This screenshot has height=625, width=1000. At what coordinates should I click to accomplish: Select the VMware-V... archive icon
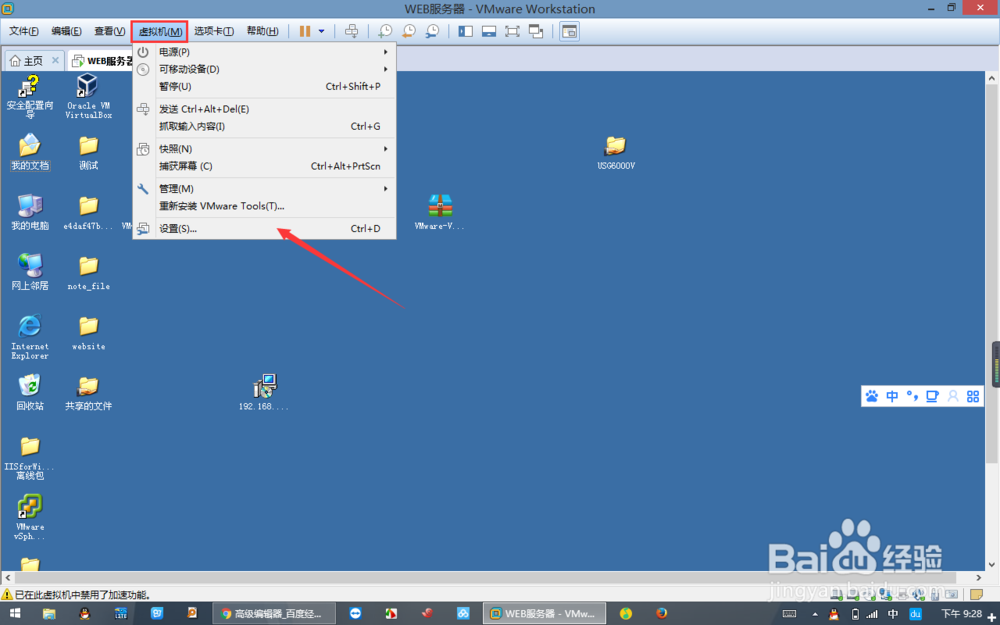439,213
